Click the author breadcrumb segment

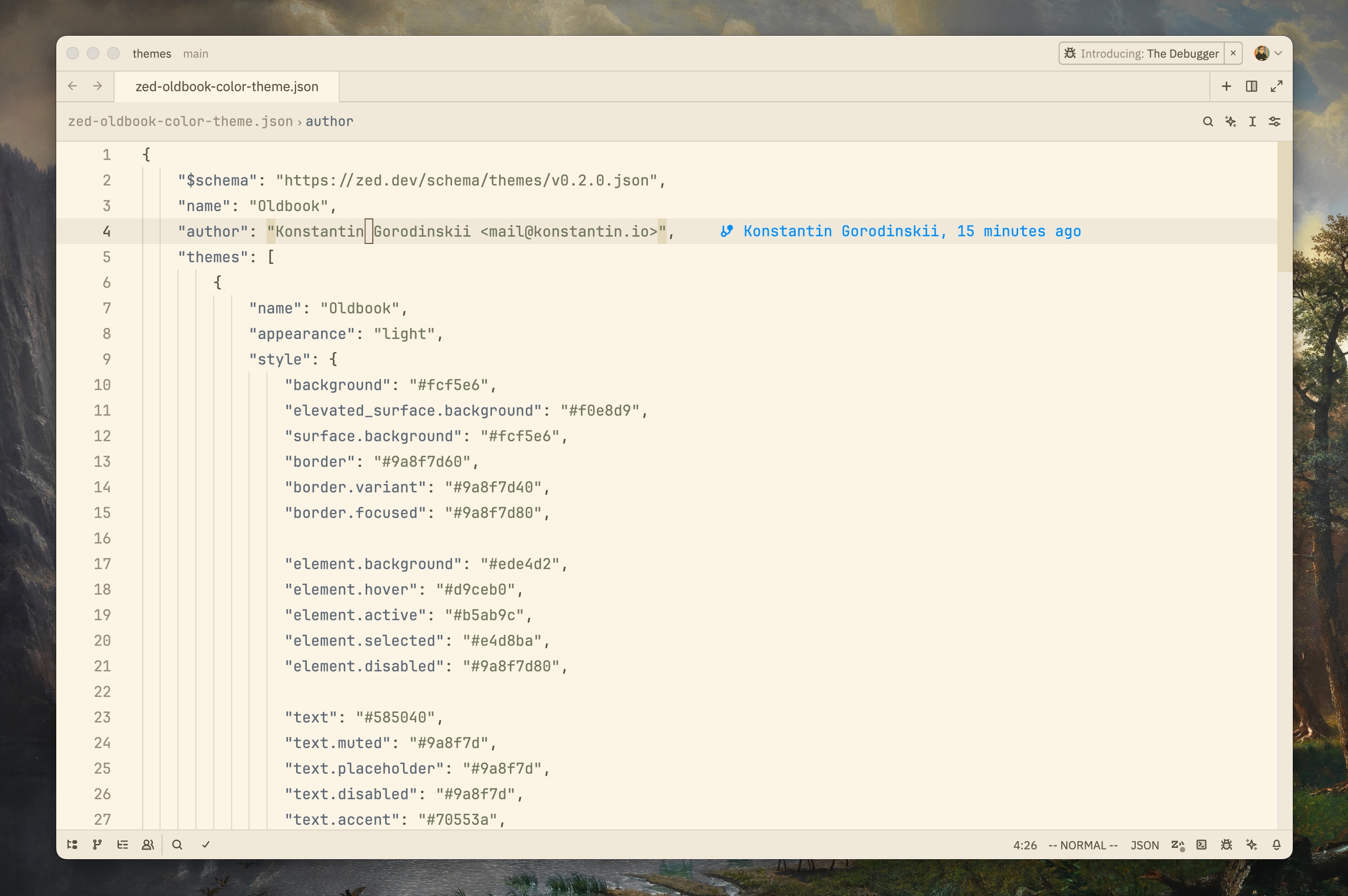point(330,121)
